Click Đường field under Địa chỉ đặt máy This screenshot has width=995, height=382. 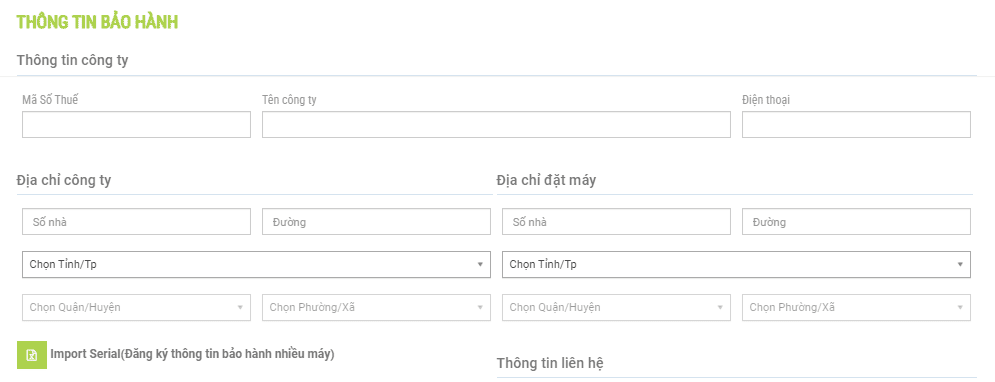tap(856, 221)
